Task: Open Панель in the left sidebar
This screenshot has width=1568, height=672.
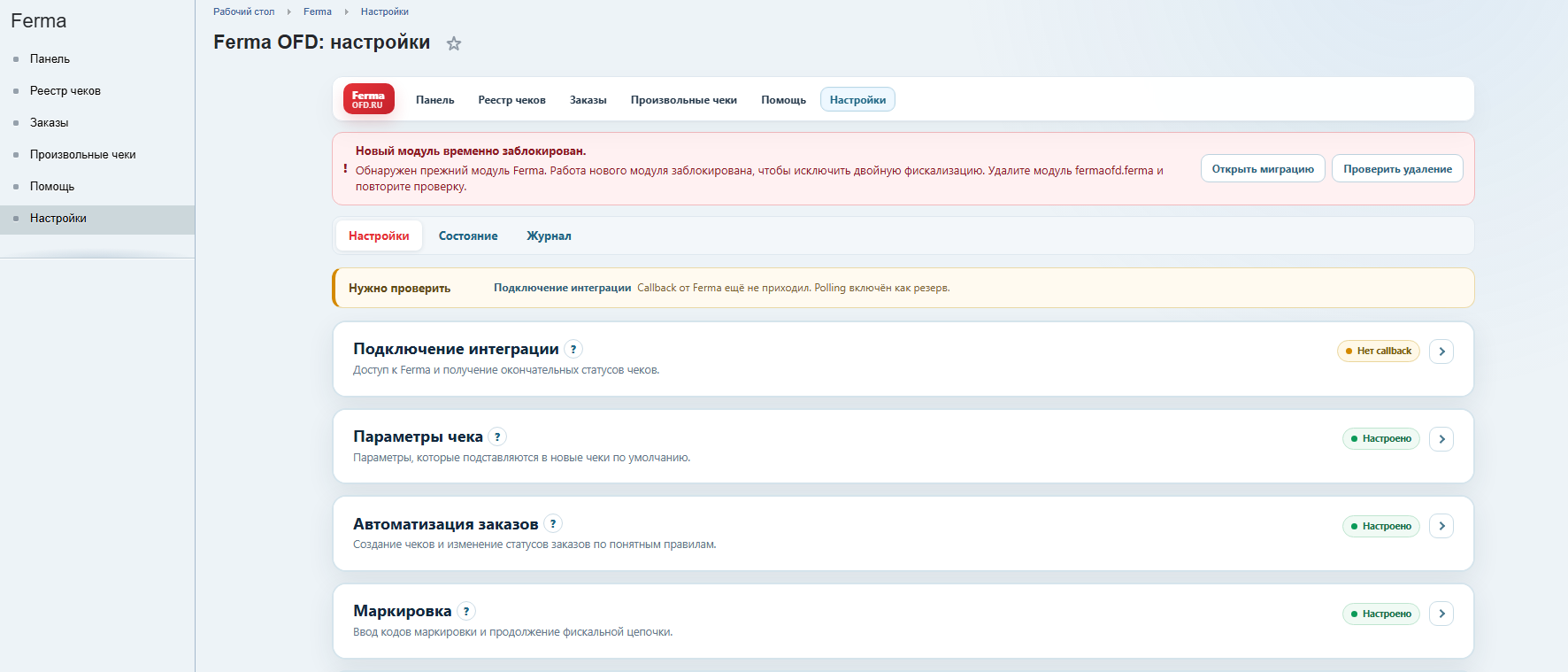Action: pos(50,59)
